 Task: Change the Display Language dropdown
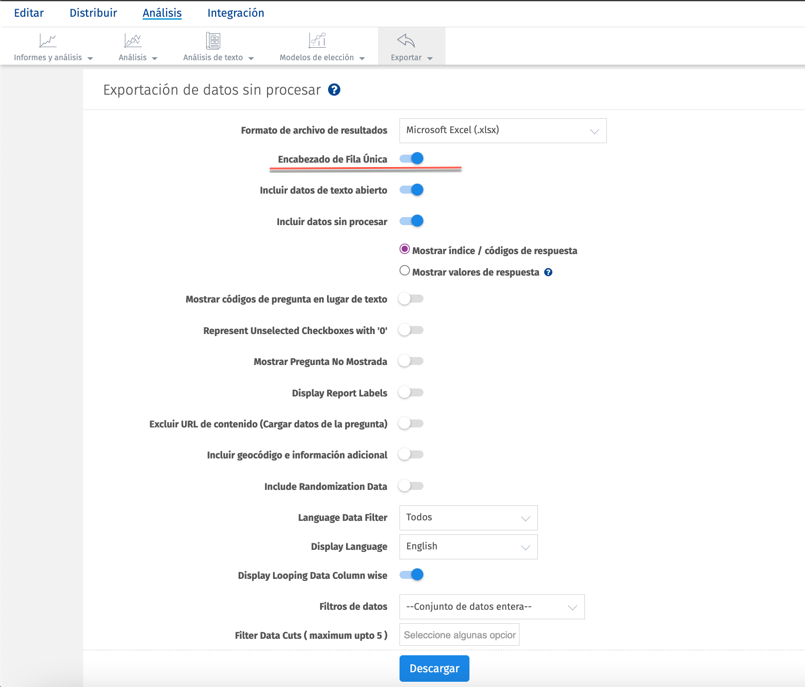point(468,546)
